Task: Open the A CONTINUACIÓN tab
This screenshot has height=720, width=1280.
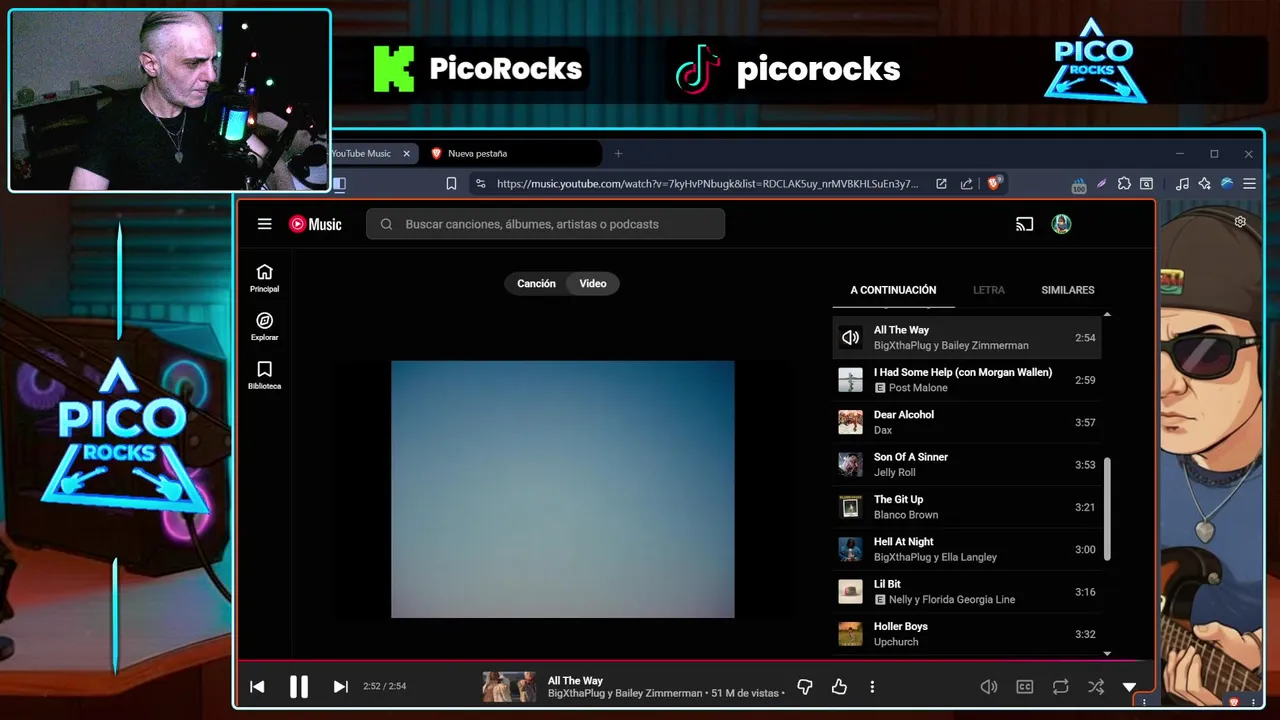Action: tap(893, 290)
